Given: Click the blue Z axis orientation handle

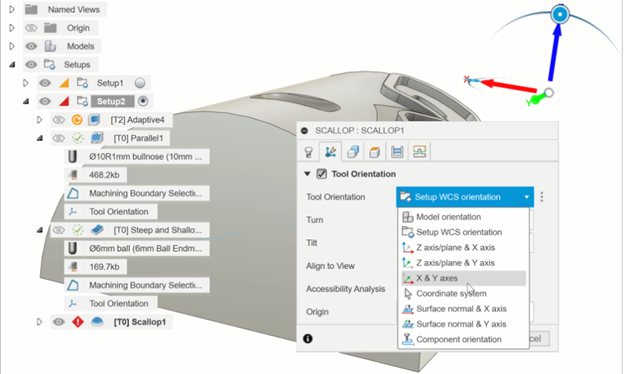Looking at the screenshot, I should tap(560, 15).
